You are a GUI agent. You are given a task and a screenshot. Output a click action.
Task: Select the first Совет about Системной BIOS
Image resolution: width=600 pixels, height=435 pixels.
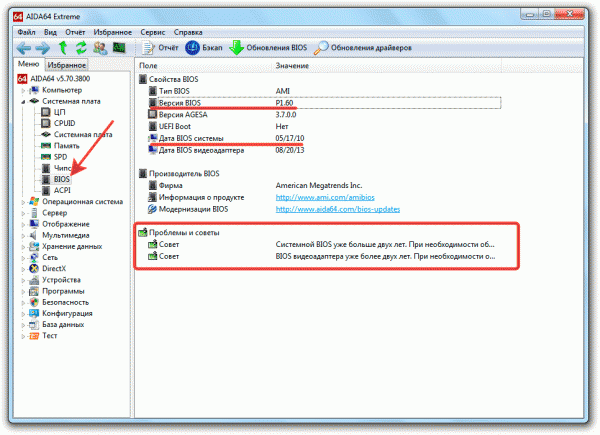[324, 244]
